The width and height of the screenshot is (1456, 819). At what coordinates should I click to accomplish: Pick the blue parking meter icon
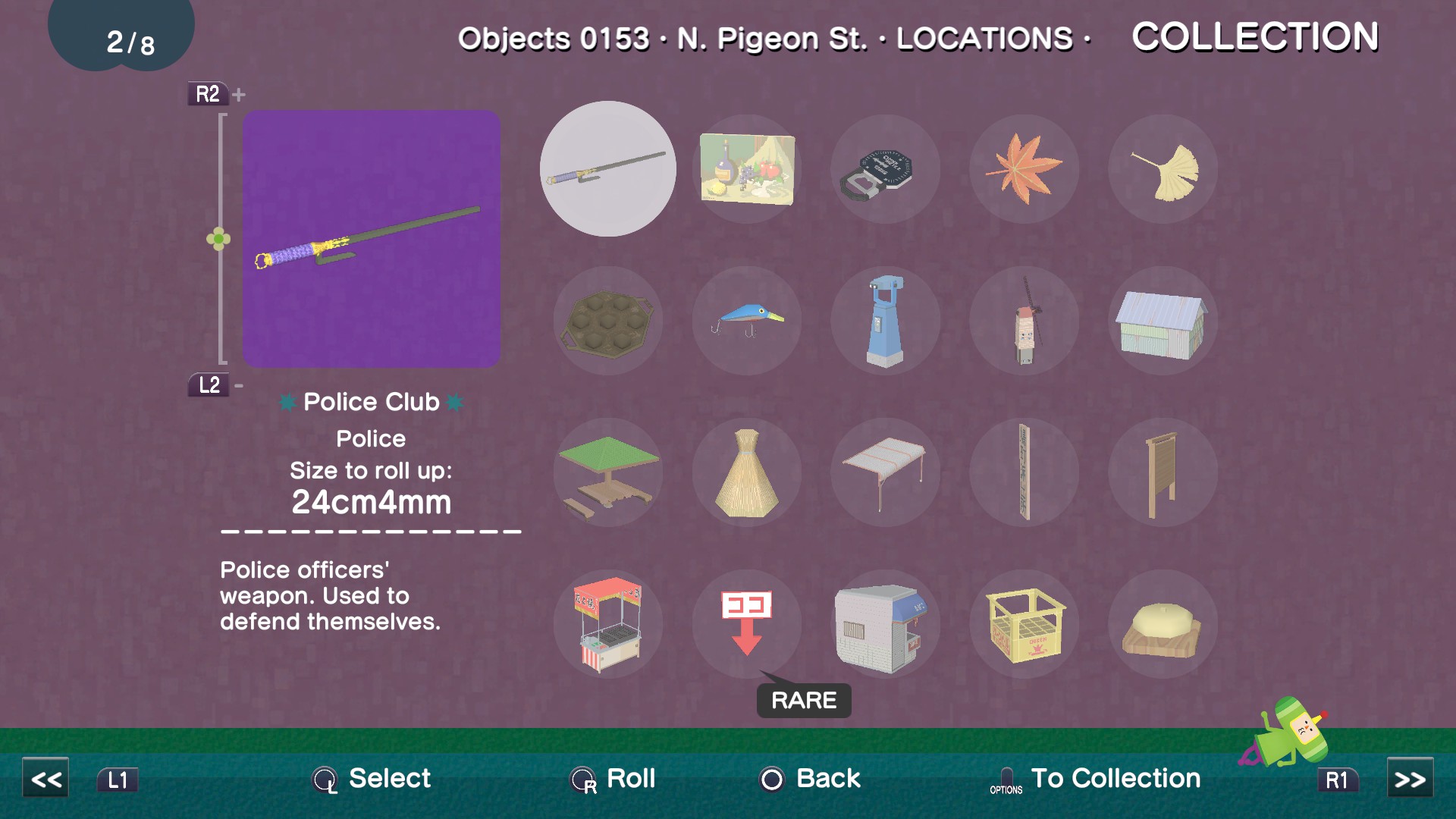tap(885, 320)
